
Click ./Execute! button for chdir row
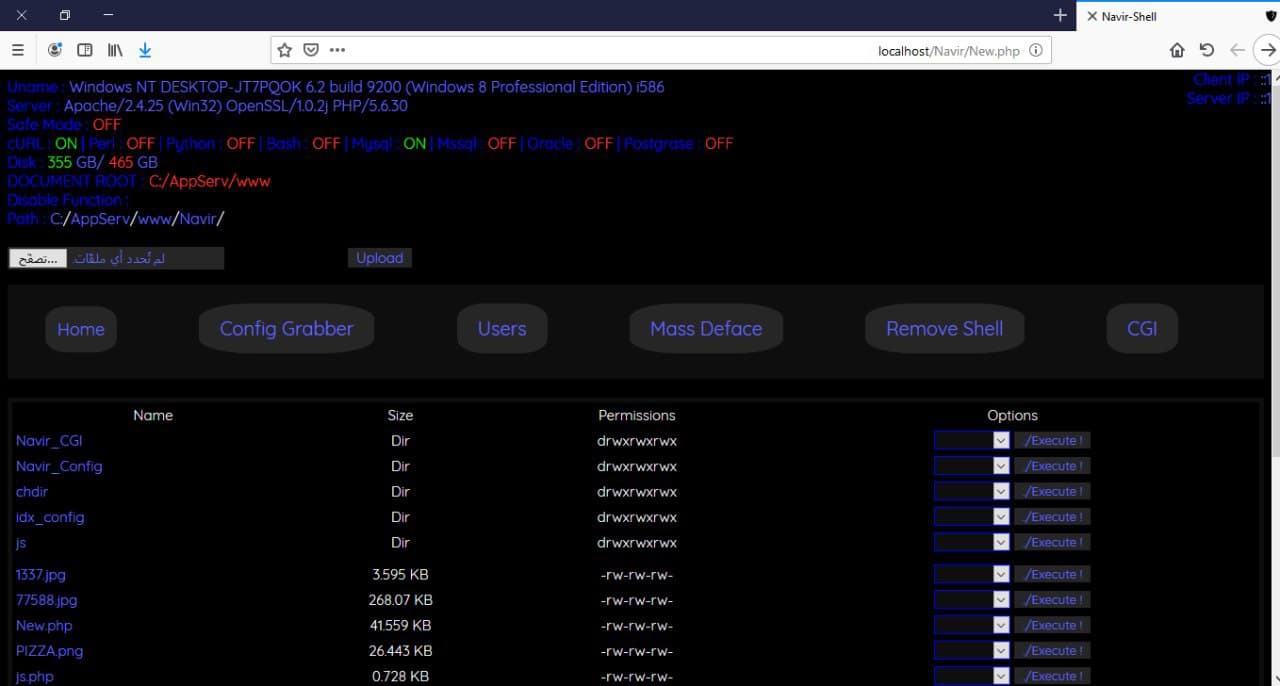(x=1052, y=491)
